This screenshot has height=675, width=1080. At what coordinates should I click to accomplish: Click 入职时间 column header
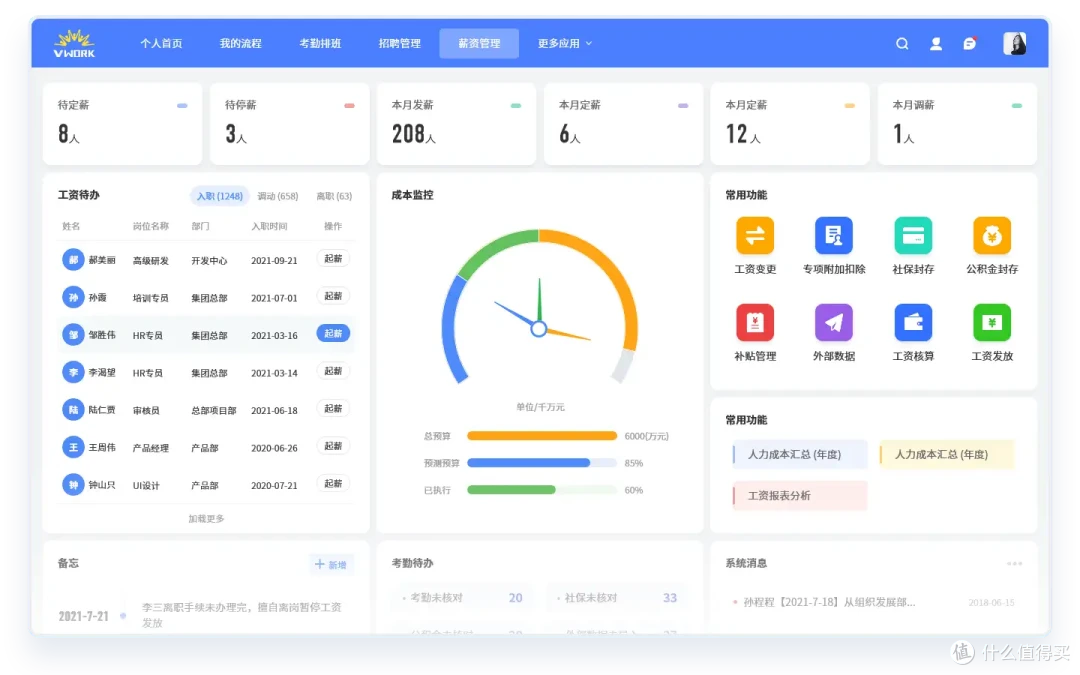[269, 226]
